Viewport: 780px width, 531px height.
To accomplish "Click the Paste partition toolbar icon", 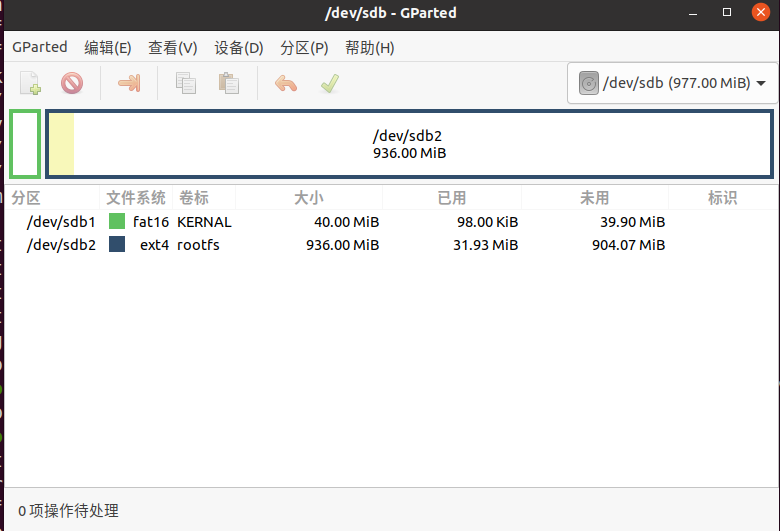I will pos(229,83).
